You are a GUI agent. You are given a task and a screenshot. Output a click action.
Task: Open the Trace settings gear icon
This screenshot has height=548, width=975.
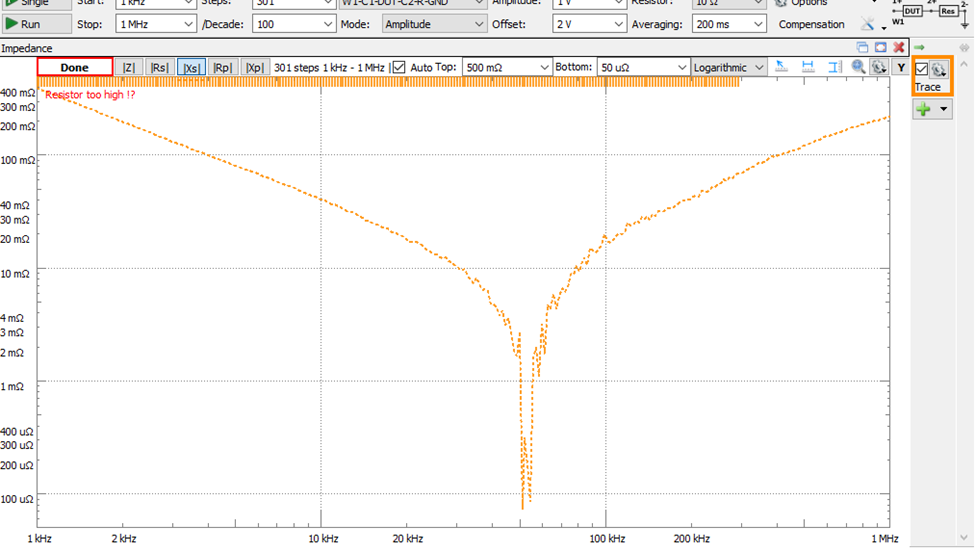tap(939, 70)
